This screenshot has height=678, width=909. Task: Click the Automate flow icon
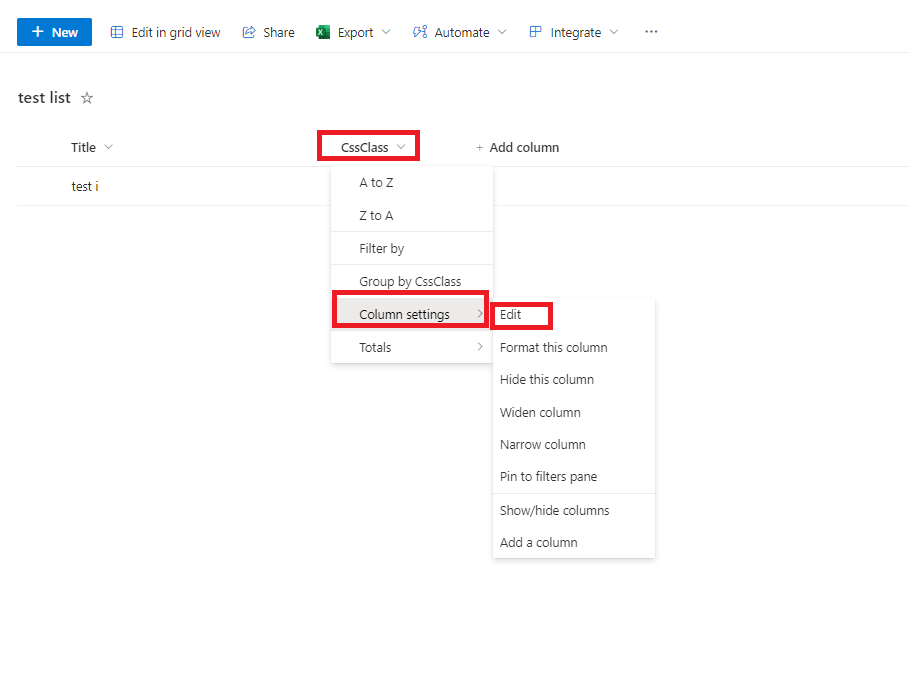(x=420, y=32)
